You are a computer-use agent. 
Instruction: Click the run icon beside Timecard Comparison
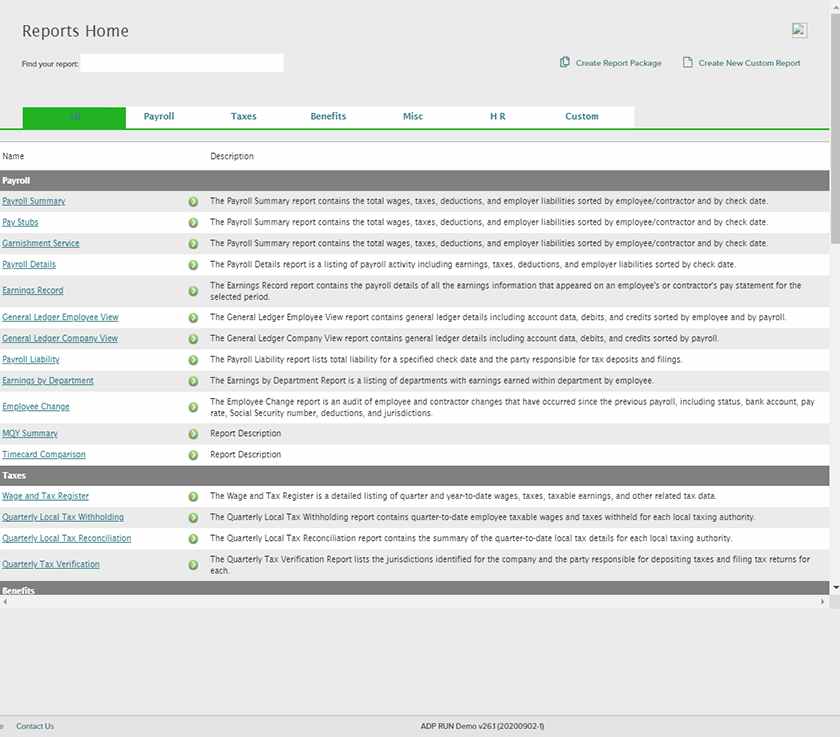tap(193, 454)
